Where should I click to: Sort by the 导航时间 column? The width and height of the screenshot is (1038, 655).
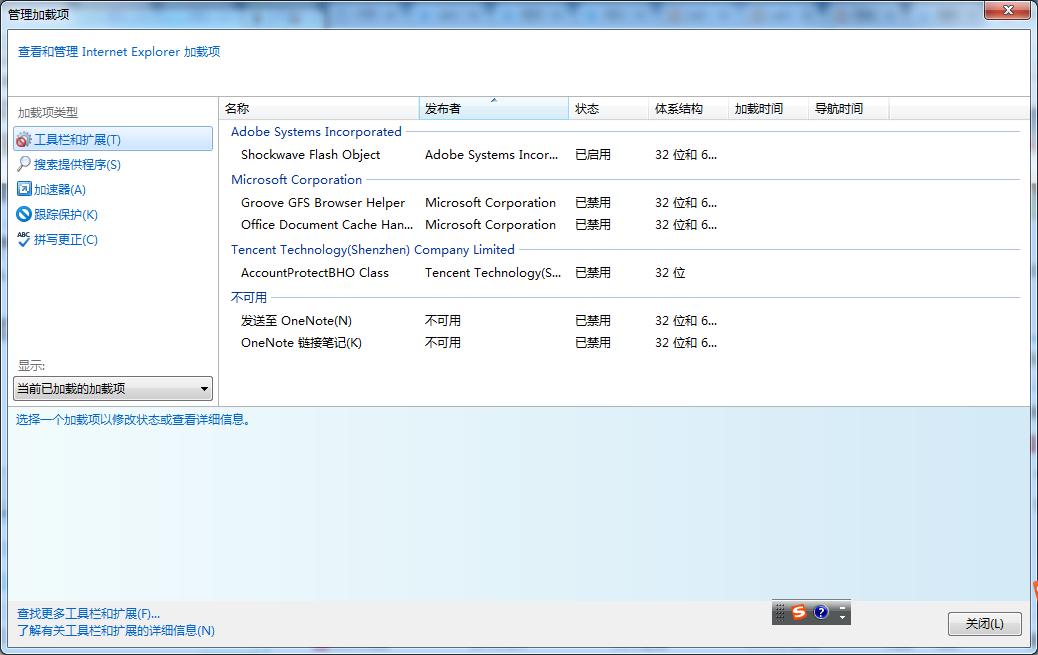(848, 109)
